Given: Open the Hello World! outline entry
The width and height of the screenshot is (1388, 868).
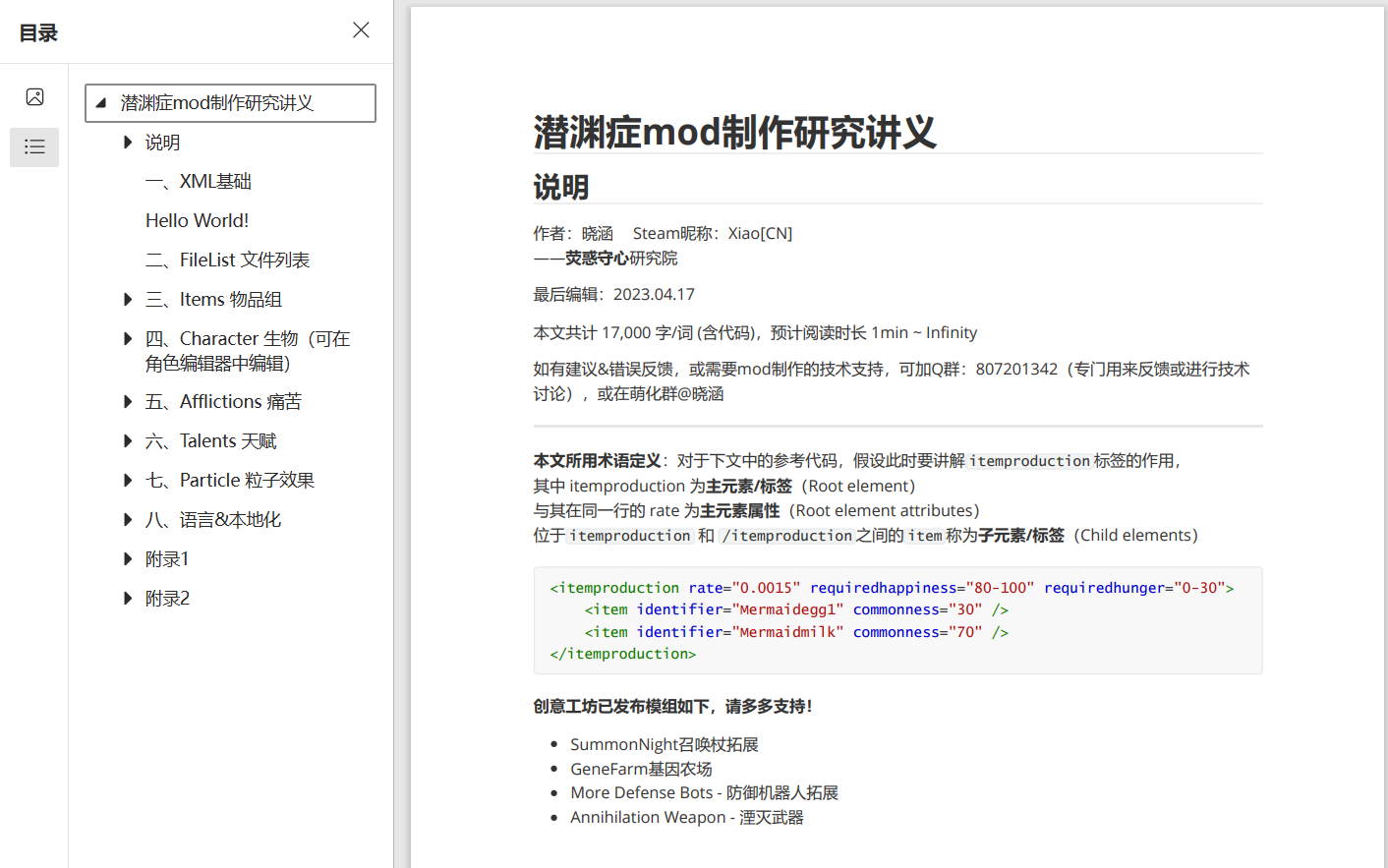Looking at the screenshot, I should (x=197, y=221).
